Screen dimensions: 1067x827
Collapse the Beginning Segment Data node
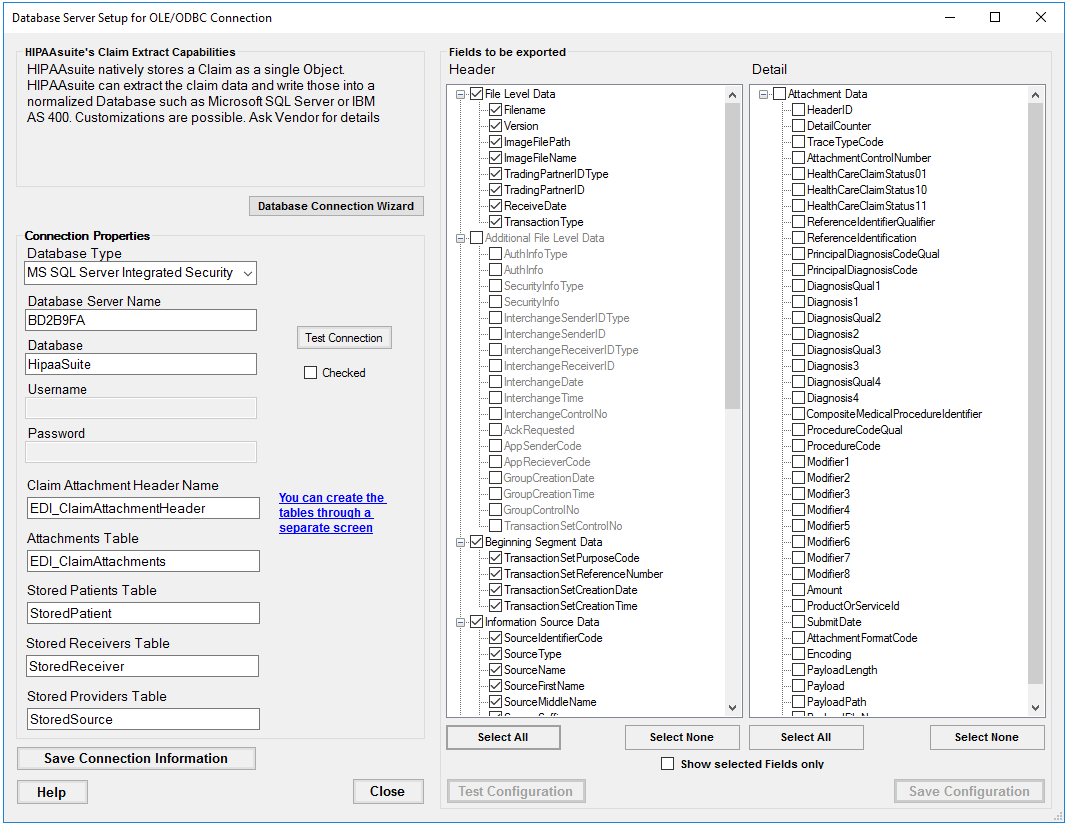[462, 541]
